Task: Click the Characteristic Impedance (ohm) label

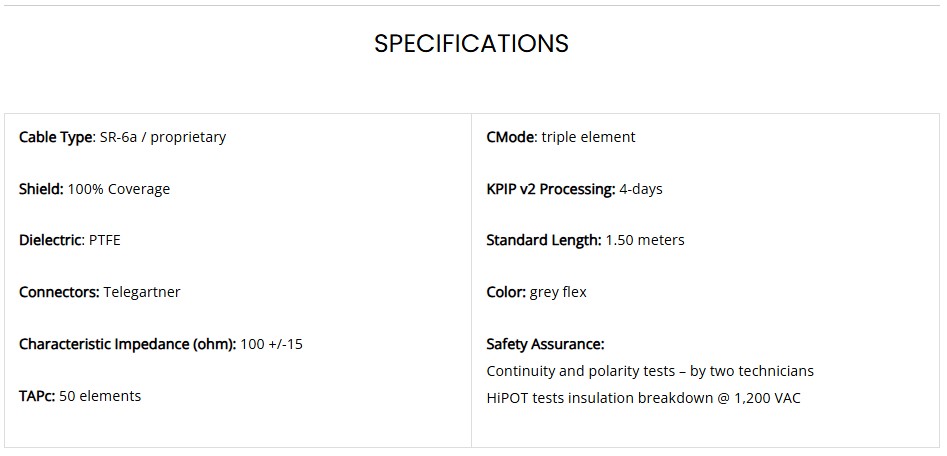Action: point(127,344)
